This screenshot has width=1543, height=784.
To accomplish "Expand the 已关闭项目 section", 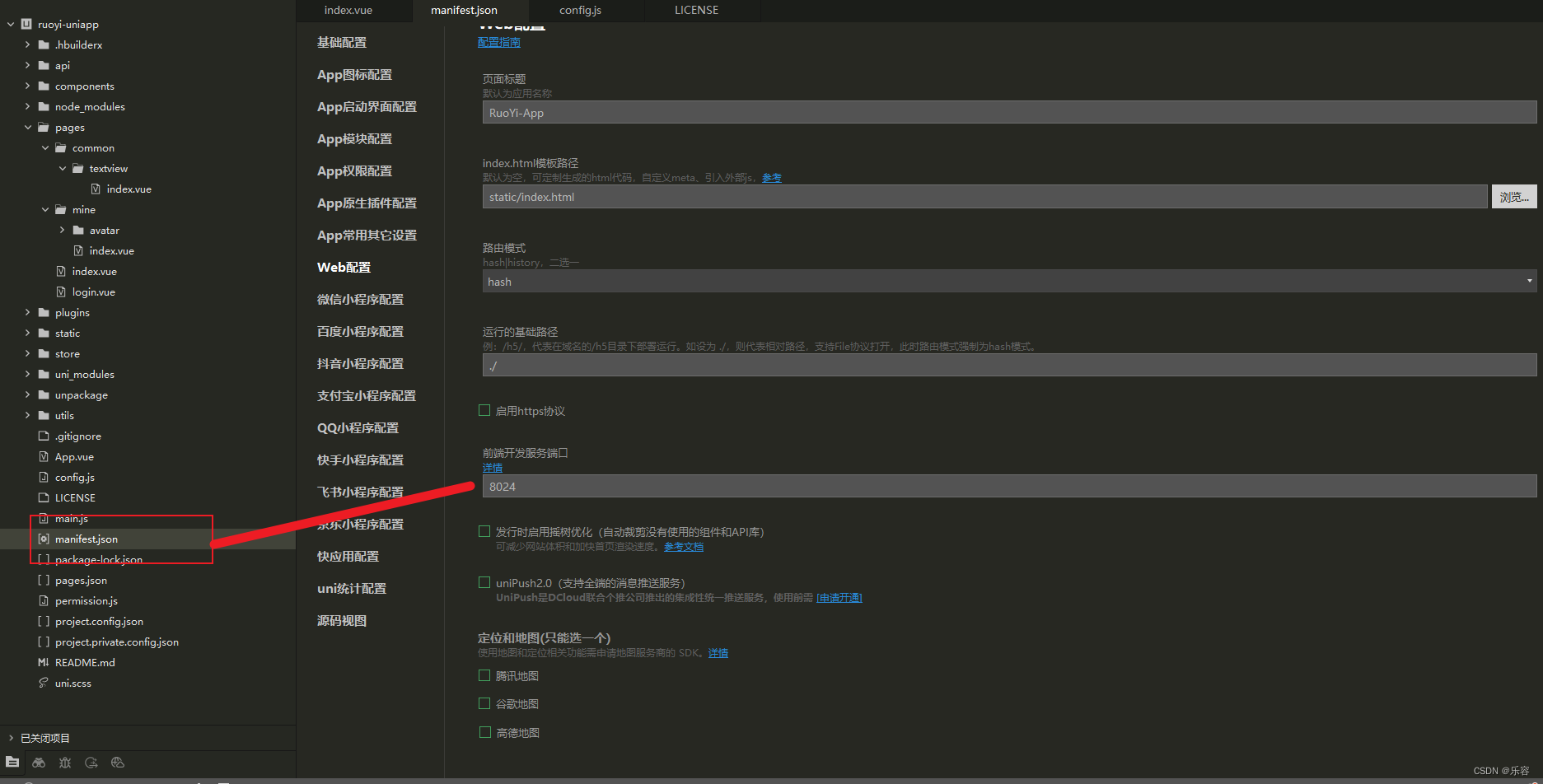I will (11, 738).
